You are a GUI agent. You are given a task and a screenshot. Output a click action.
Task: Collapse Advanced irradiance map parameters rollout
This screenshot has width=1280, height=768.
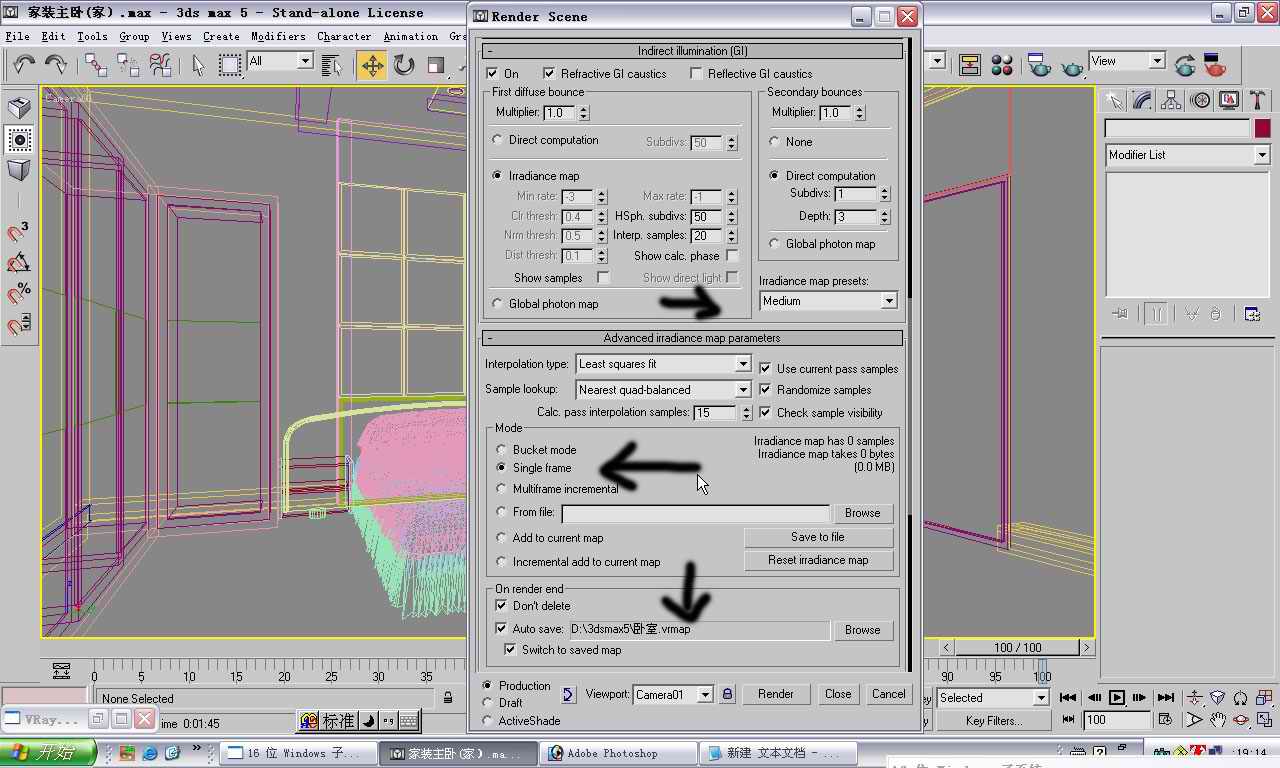(692, 338)
